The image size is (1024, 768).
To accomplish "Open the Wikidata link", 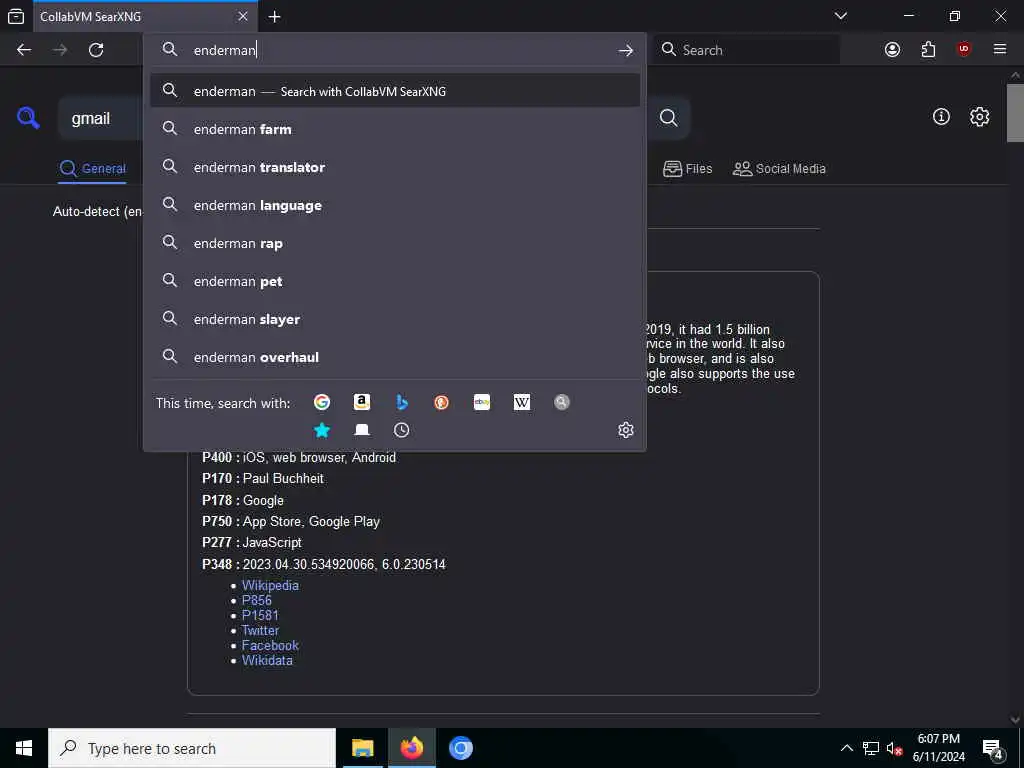I will [267, 660].
